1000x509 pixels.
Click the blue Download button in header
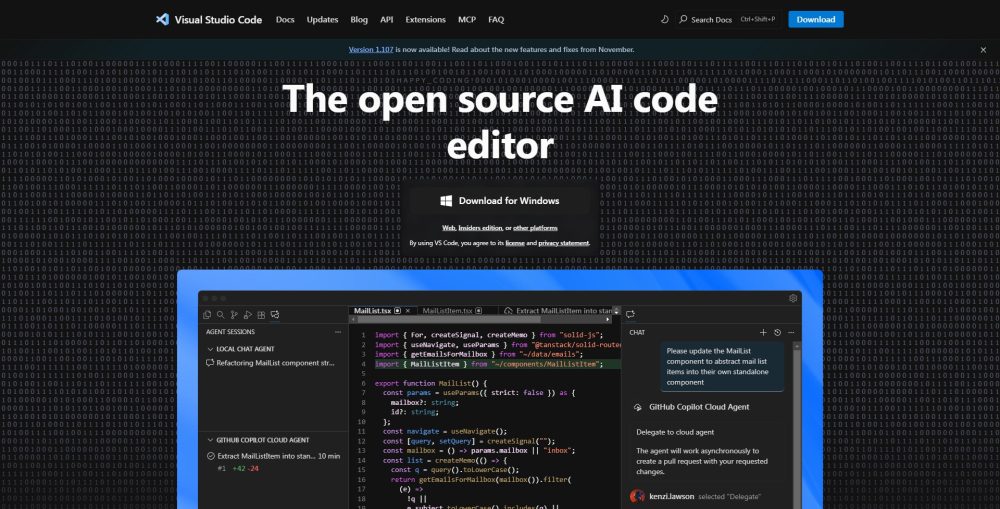(815, 19)
